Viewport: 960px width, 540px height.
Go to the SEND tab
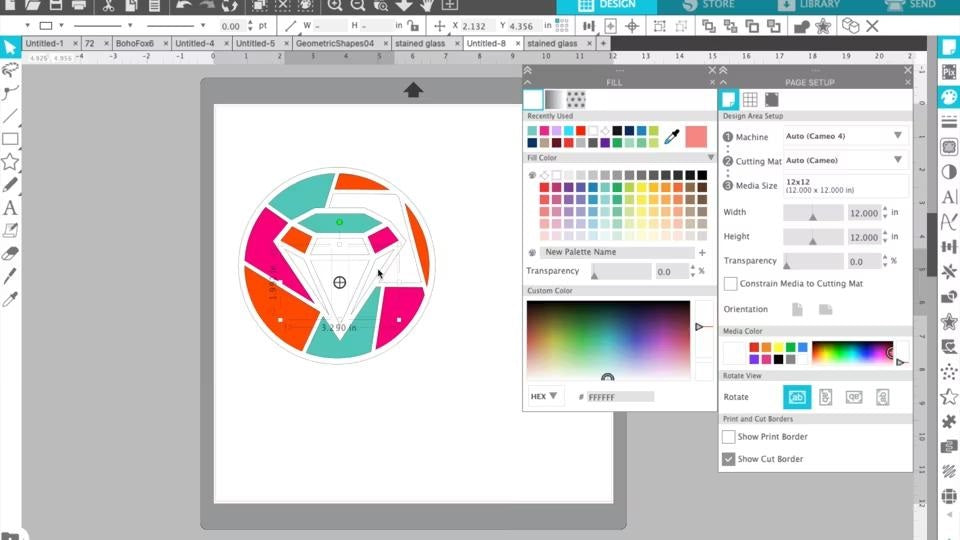click(912, 6)
